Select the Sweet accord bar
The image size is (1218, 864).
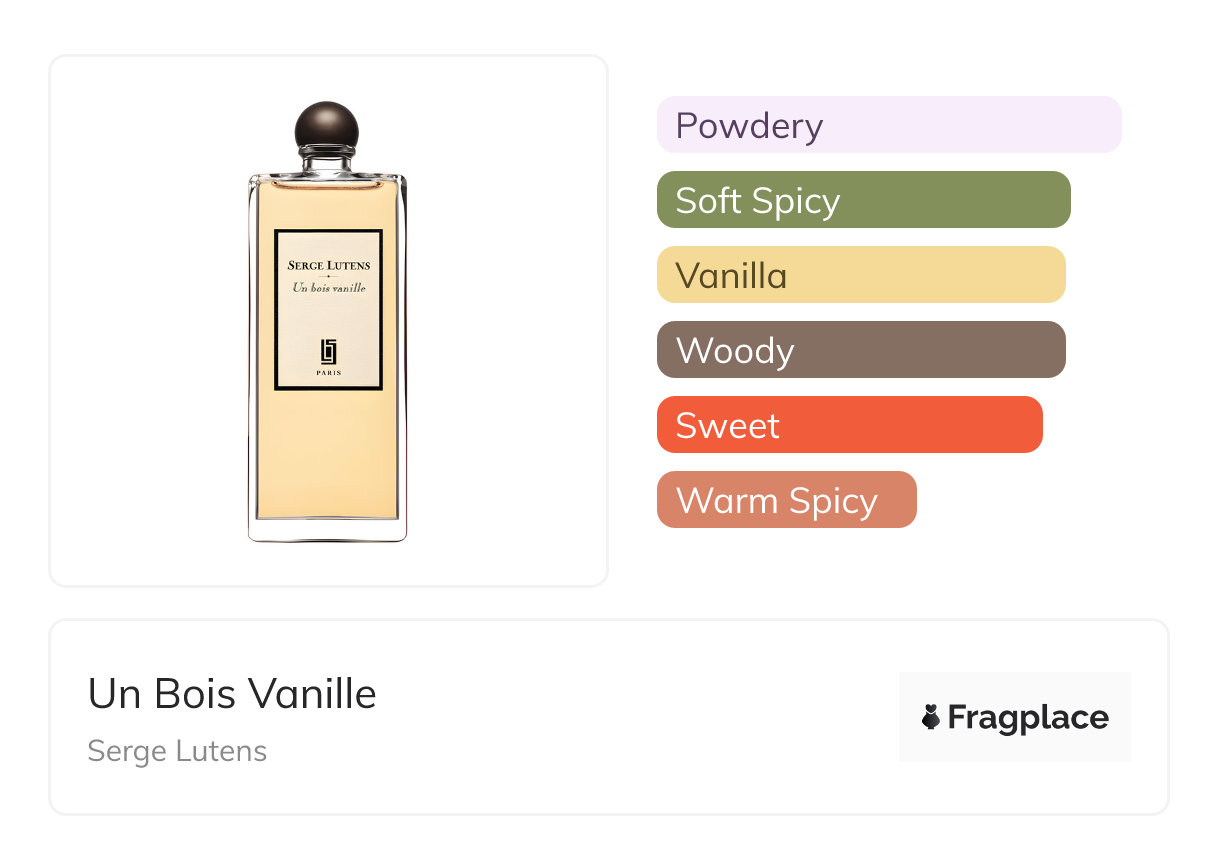coord(849,425)
